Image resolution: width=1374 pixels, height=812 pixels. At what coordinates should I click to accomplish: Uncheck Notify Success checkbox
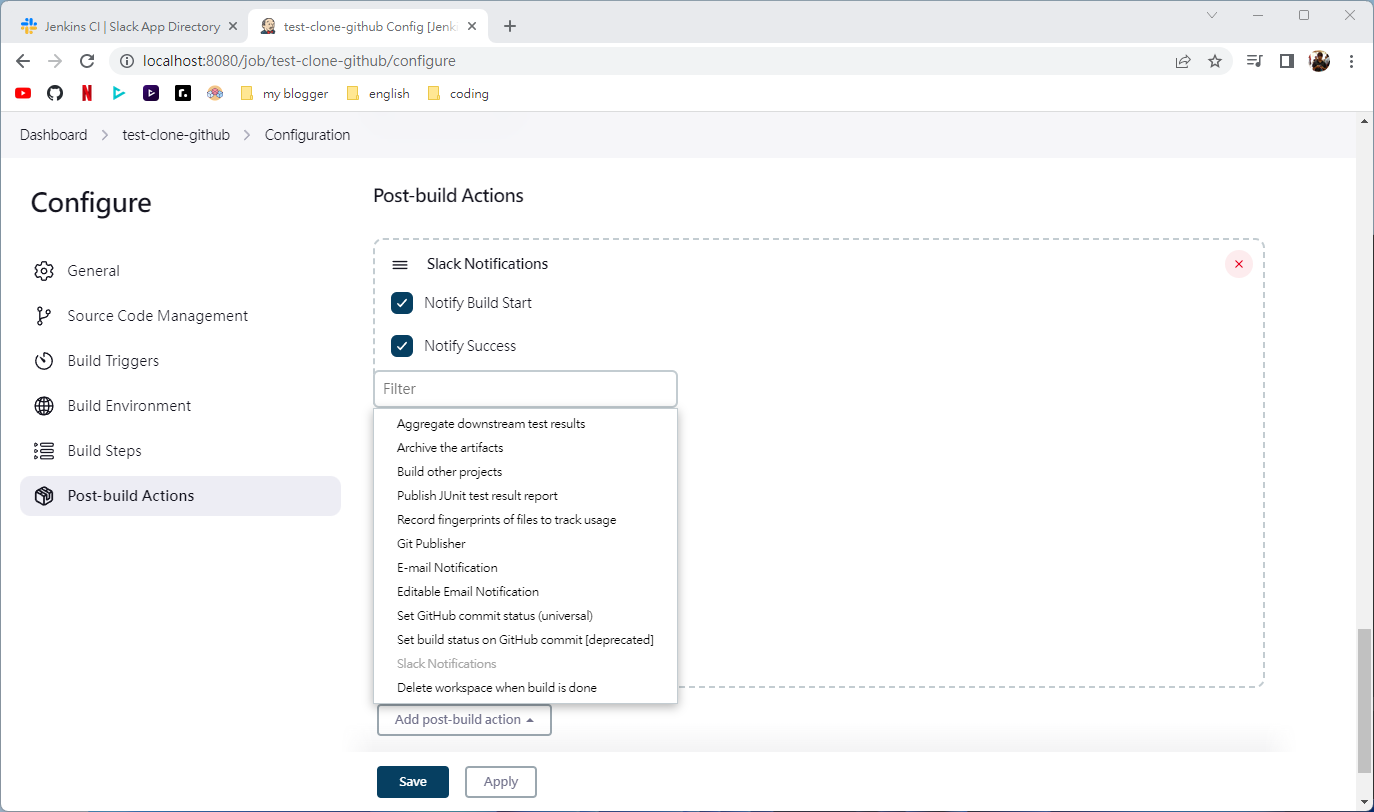click(x=402, y=346)
